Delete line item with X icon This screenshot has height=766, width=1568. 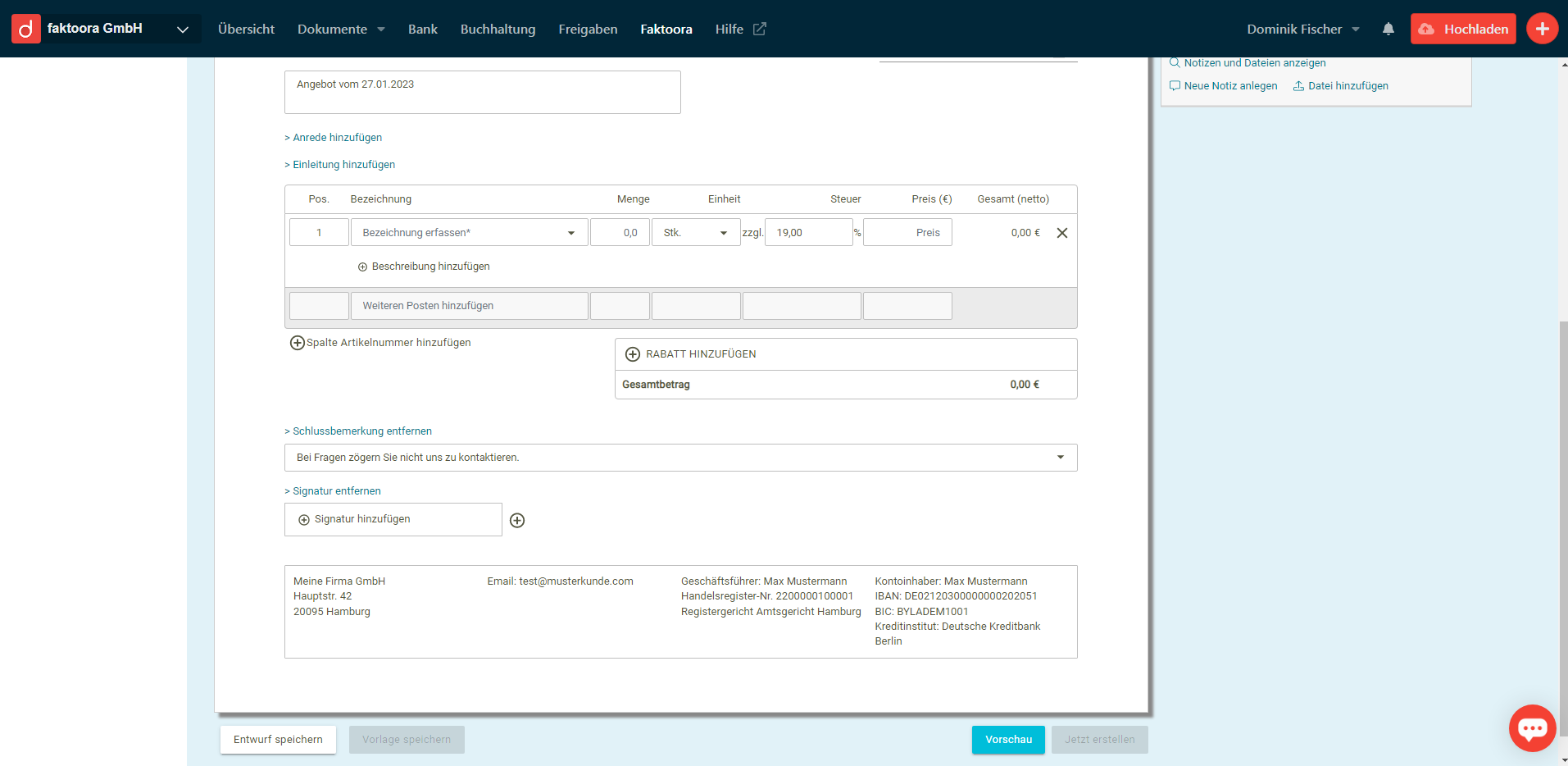coord(1061,233)
